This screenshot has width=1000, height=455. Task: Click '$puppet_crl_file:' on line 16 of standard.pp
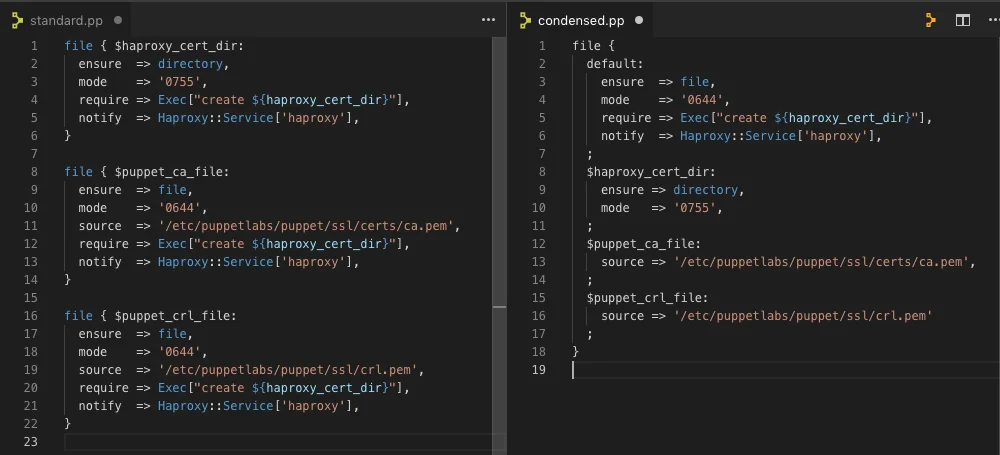pyautogui.click(x=175, y=316)
